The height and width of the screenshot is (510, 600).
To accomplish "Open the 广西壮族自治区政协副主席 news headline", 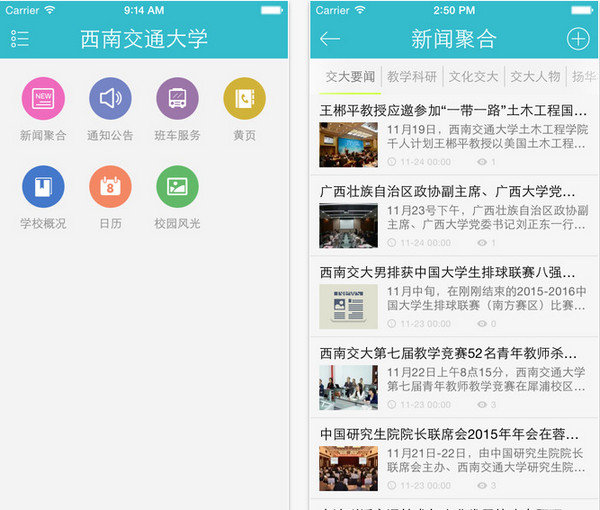I will [x=447, y=192].
